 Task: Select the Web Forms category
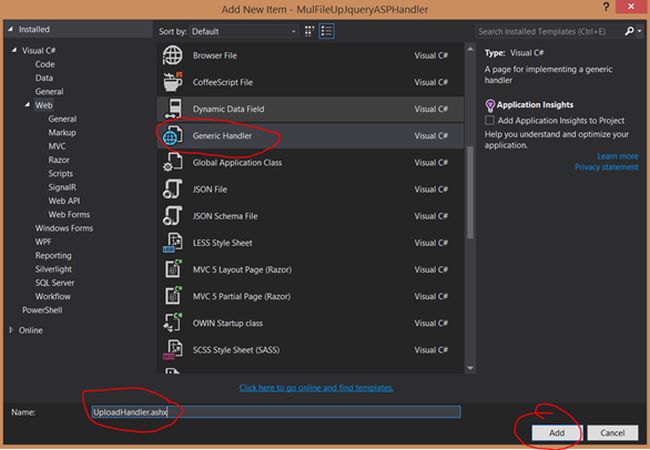[x=69, y=215]
